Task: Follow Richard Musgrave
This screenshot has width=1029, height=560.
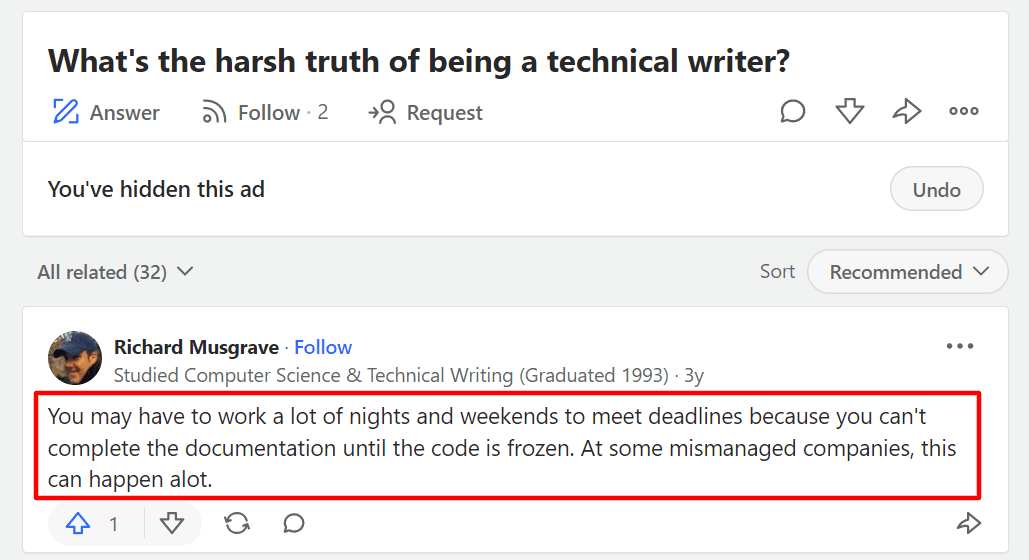Action: (x=323, y=347)
